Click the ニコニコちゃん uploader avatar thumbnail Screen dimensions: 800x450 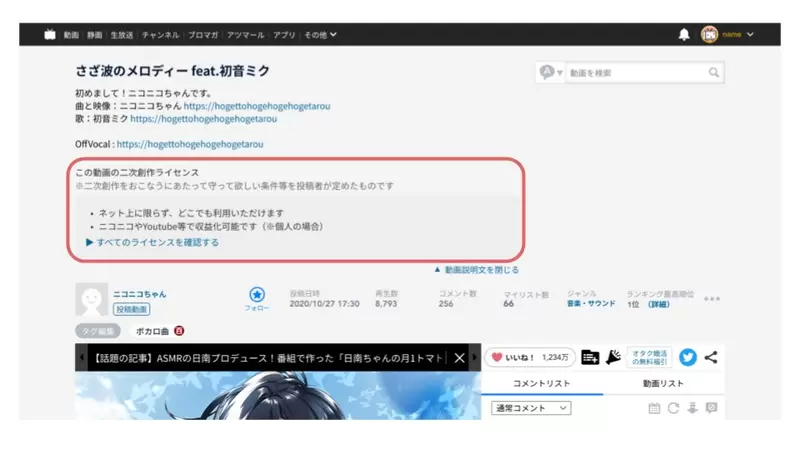(x=91, y=299)
